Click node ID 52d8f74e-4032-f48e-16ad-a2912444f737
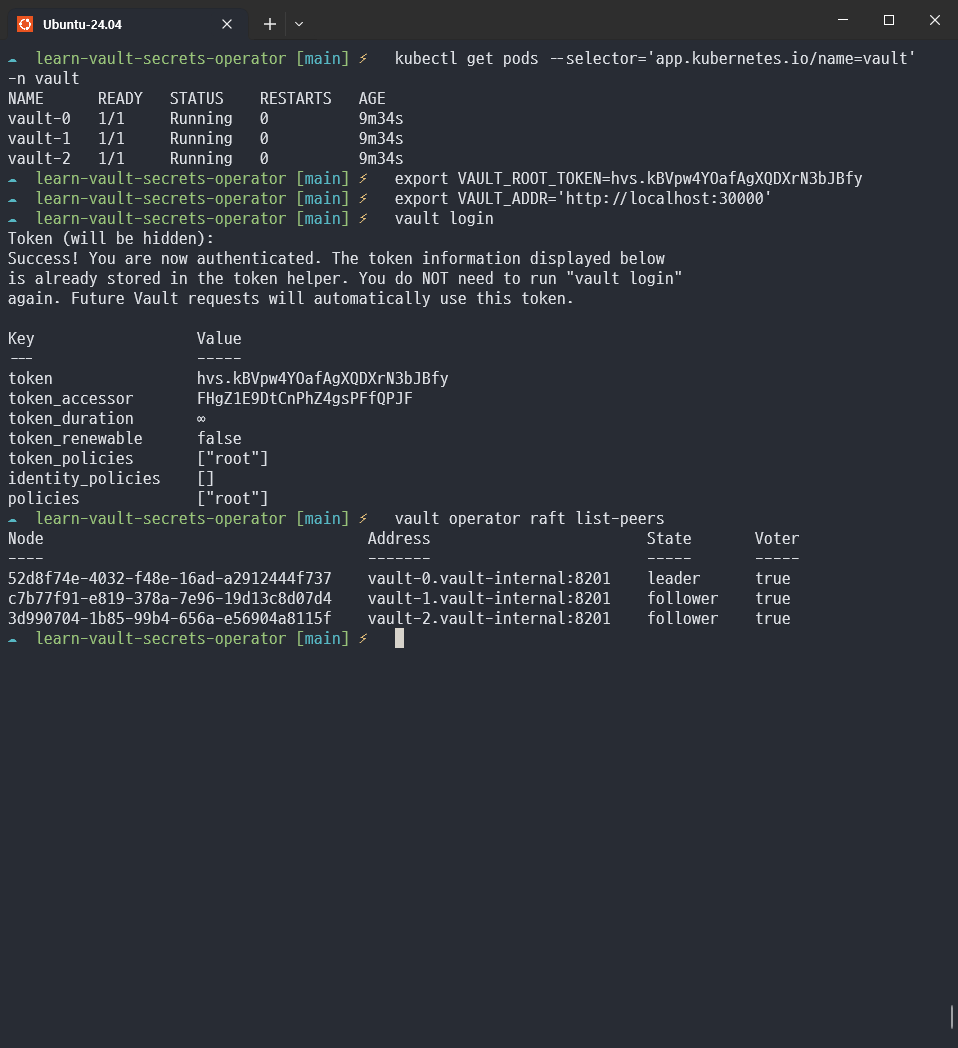This screenshot has height=1048, width=958. pos(170,579)
